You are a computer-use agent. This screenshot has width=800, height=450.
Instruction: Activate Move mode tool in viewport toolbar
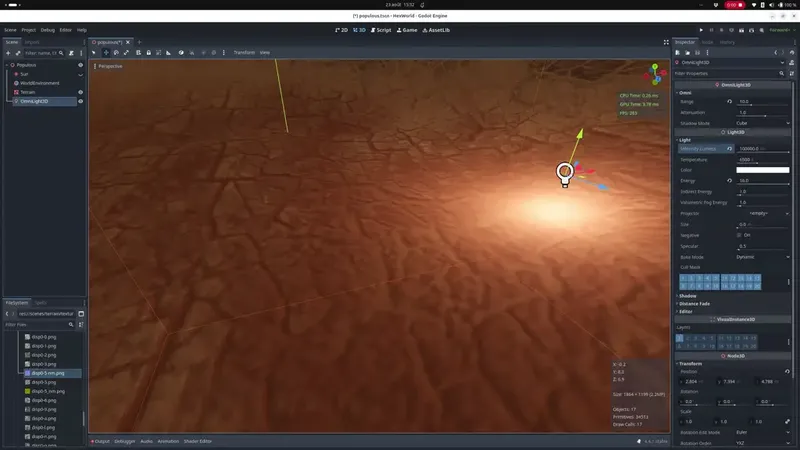106,53
